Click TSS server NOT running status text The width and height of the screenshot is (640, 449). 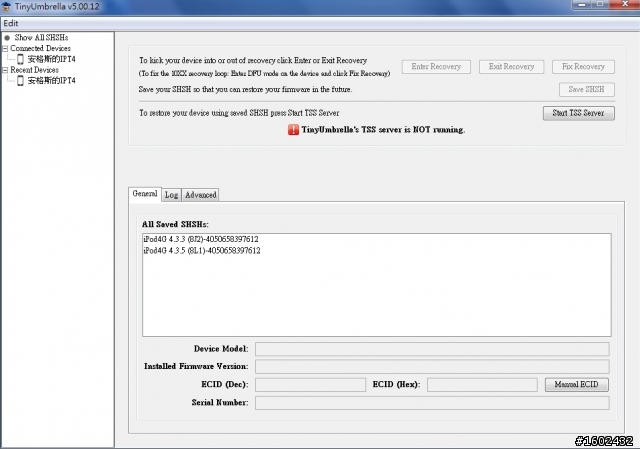pyautogui.click(x=383, y=130)
